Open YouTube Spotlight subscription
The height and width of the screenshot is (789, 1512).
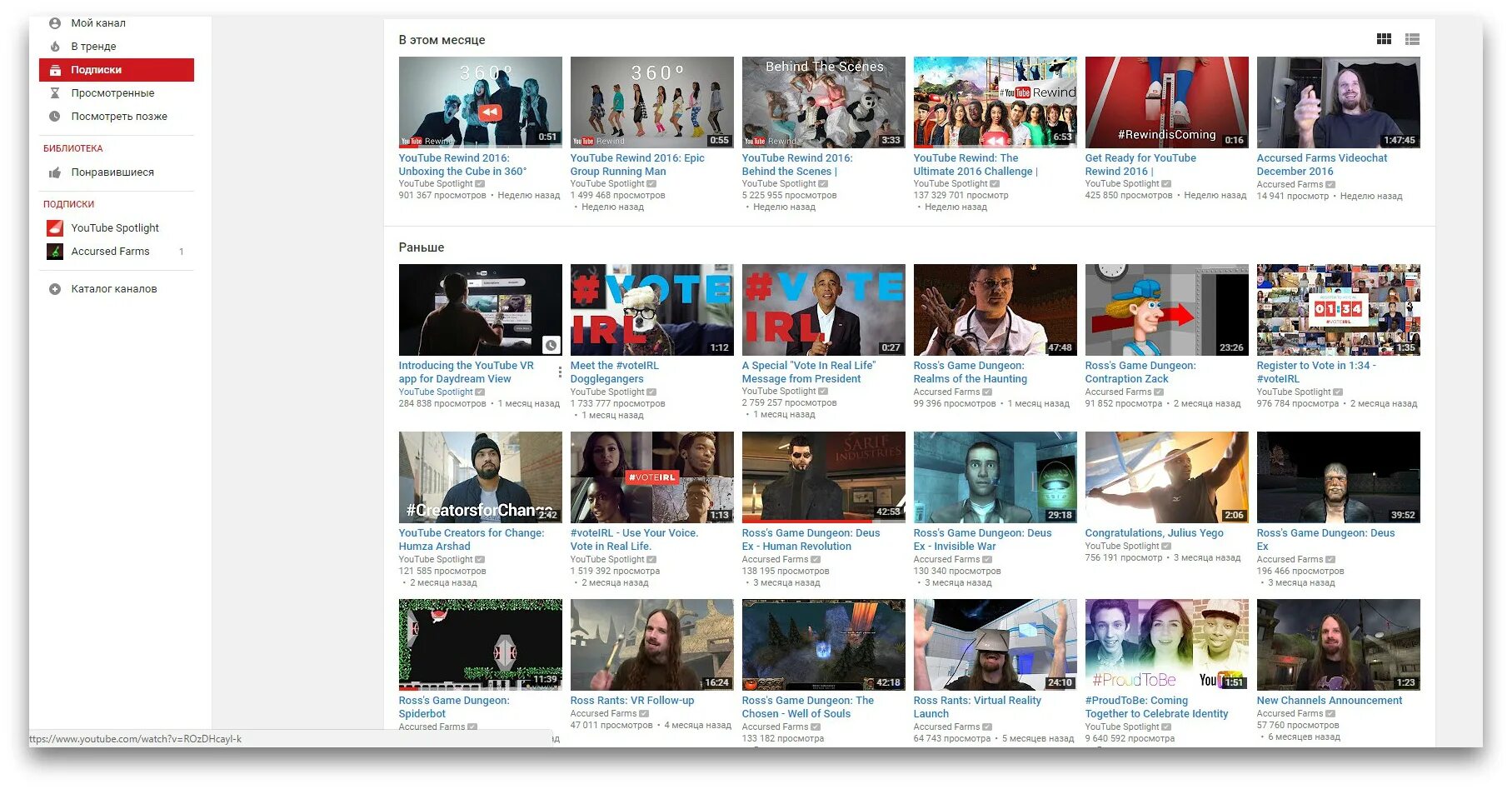coord(115,227)
